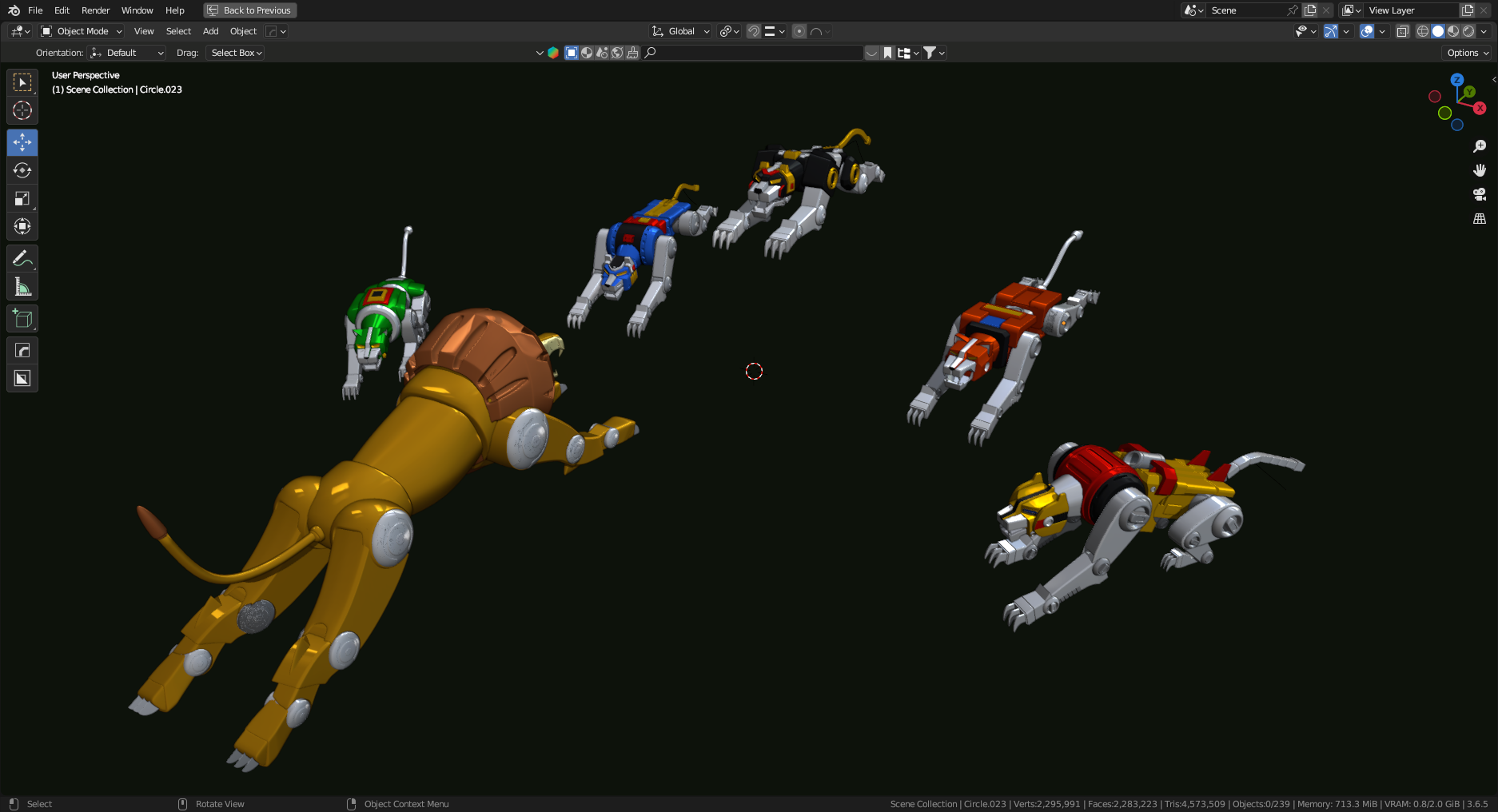Open the selectability and visibility options
The height and width of the screenshot is (812, 1498).
1305,31
